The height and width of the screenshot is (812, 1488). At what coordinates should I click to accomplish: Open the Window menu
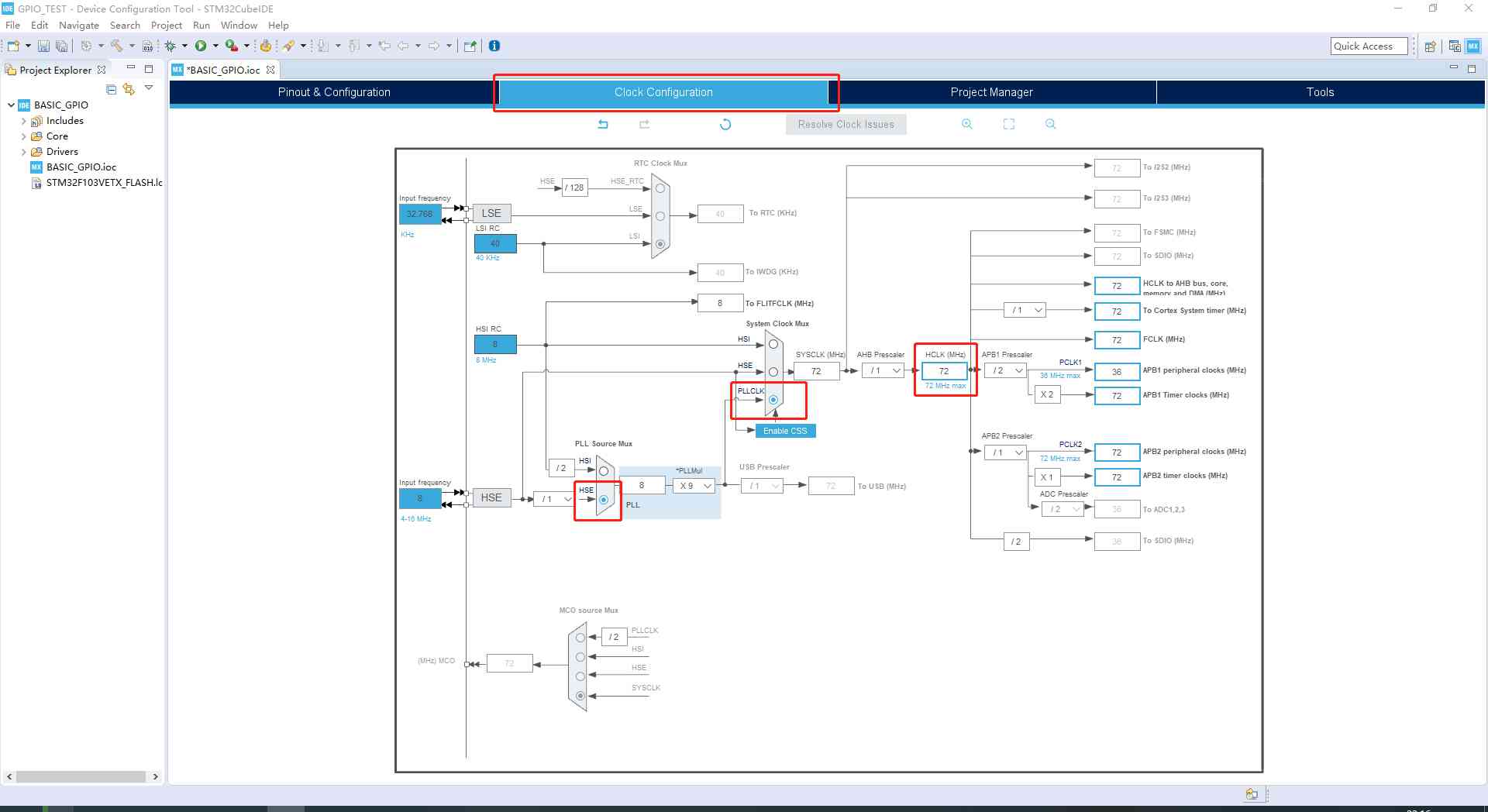(239, 25)
